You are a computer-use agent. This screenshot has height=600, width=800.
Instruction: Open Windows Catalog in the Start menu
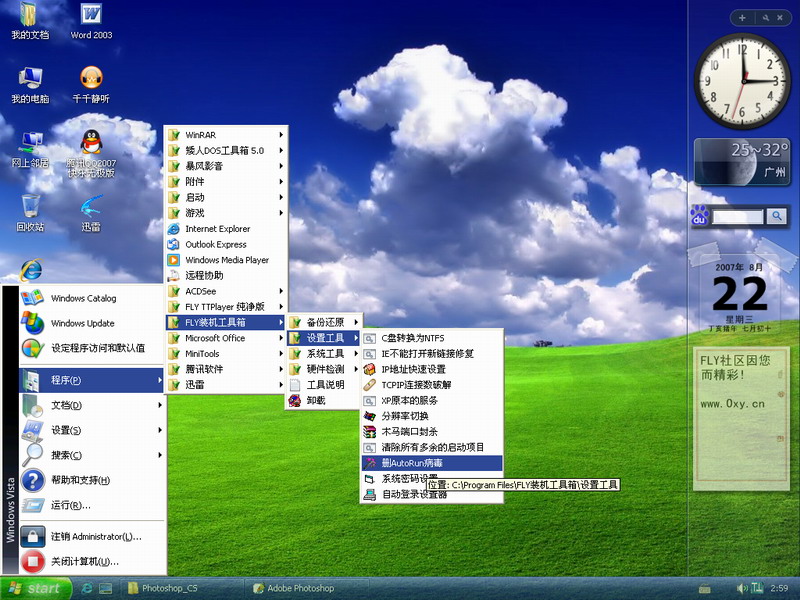(92, 298)
